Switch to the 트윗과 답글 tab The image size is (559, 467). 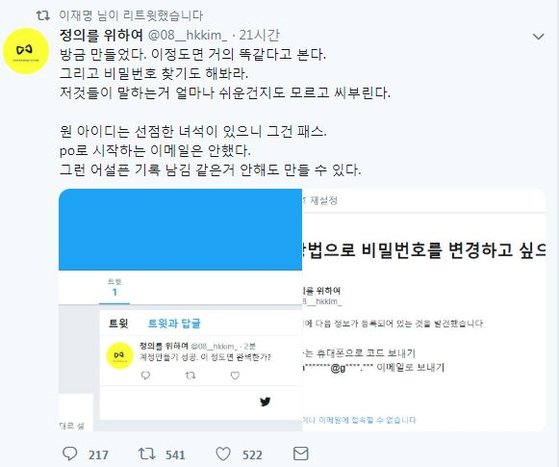tap(174, 323)
